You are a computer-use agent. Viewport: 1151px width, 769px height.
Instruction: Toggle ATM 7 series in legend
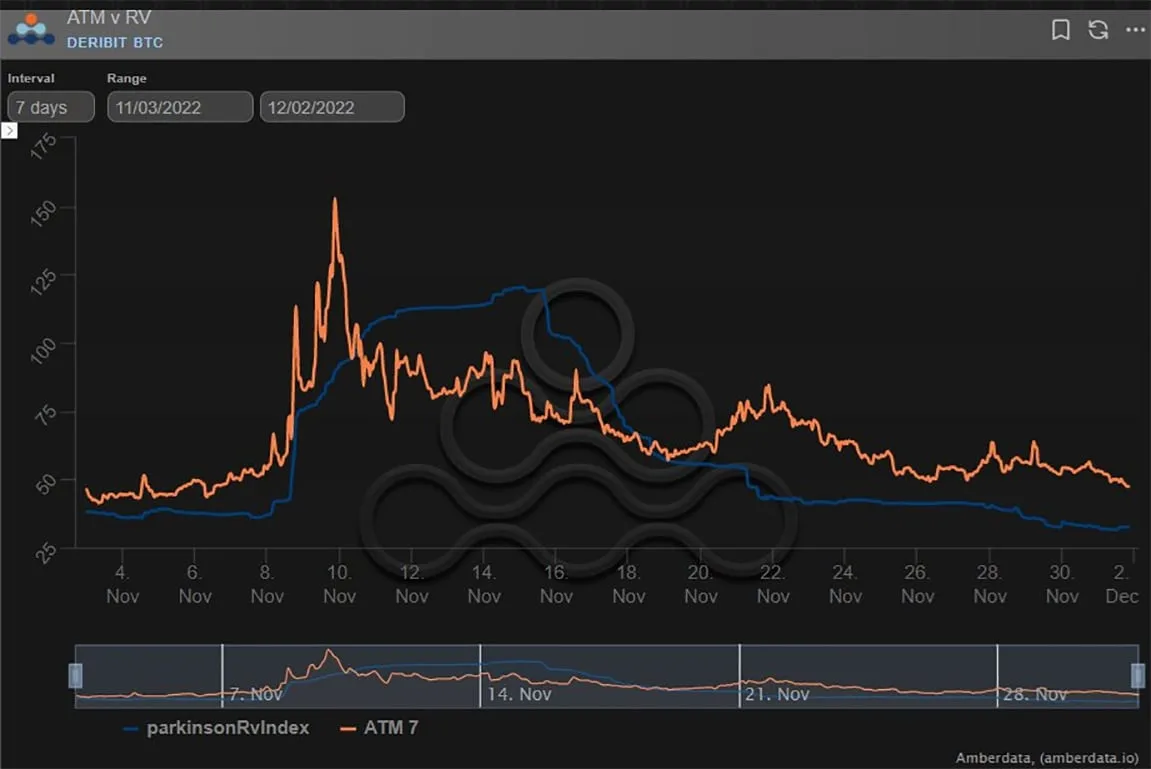[380, 728]
